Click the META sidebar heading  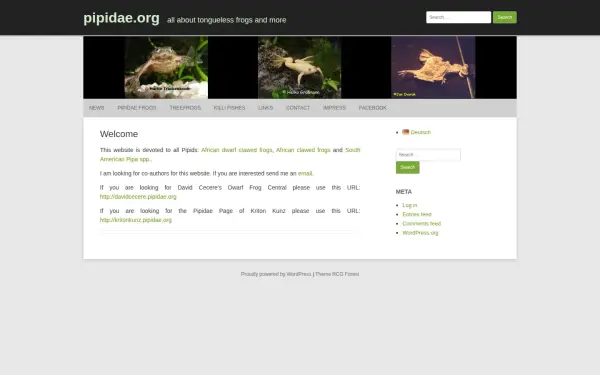(x=404, y=192)
